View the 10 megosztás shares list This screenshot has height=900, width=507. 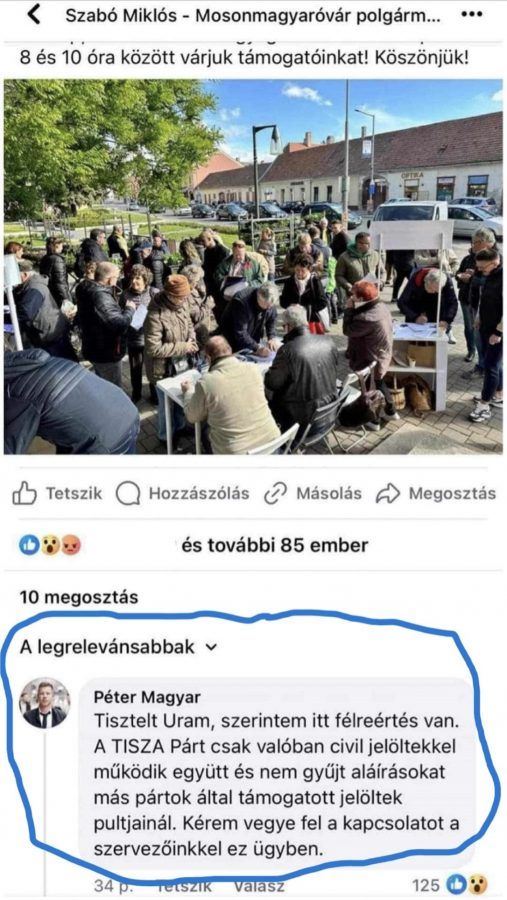coord(79,598)
